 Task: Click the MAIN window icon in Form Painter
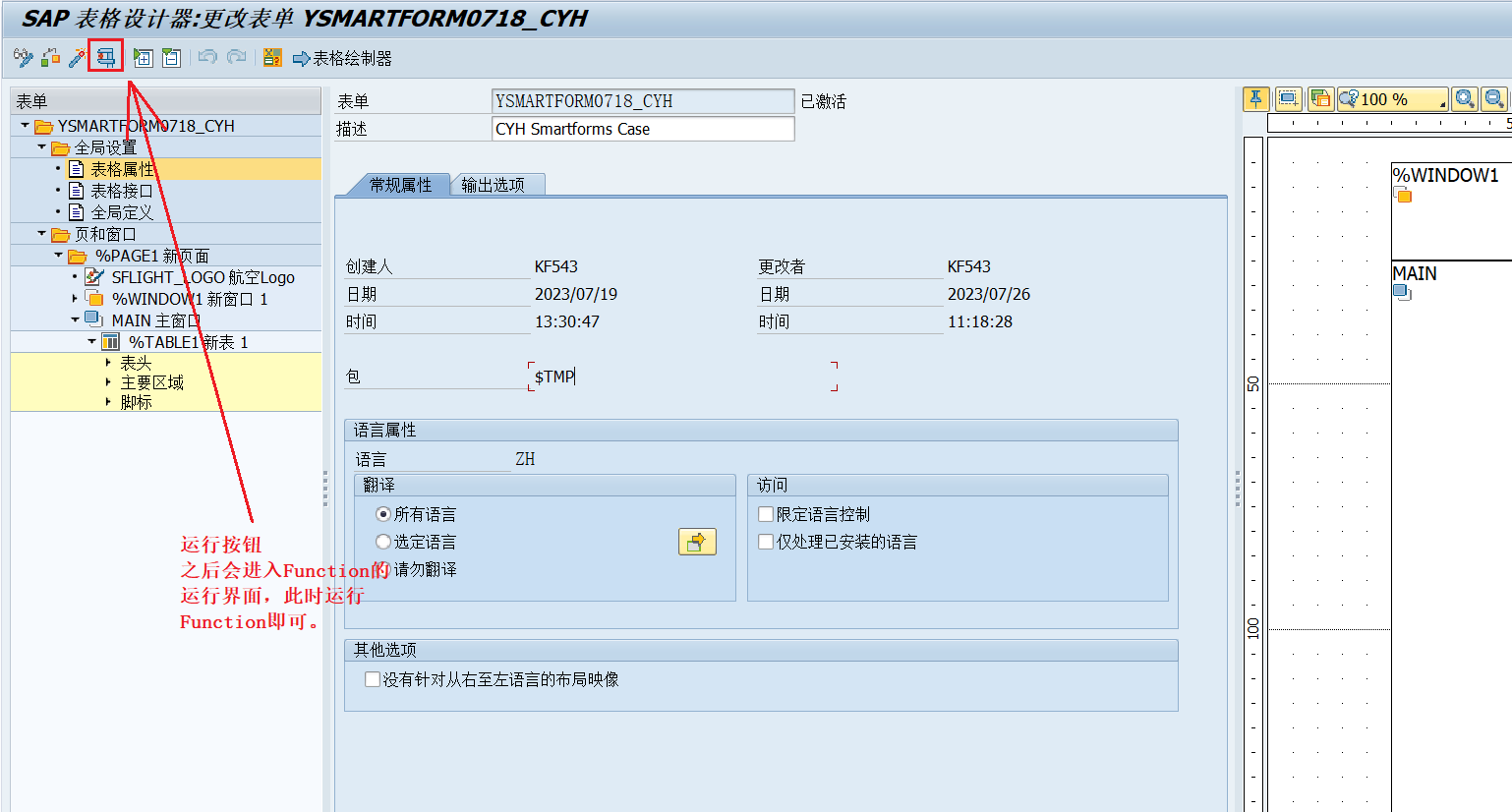pos(1402,292)
